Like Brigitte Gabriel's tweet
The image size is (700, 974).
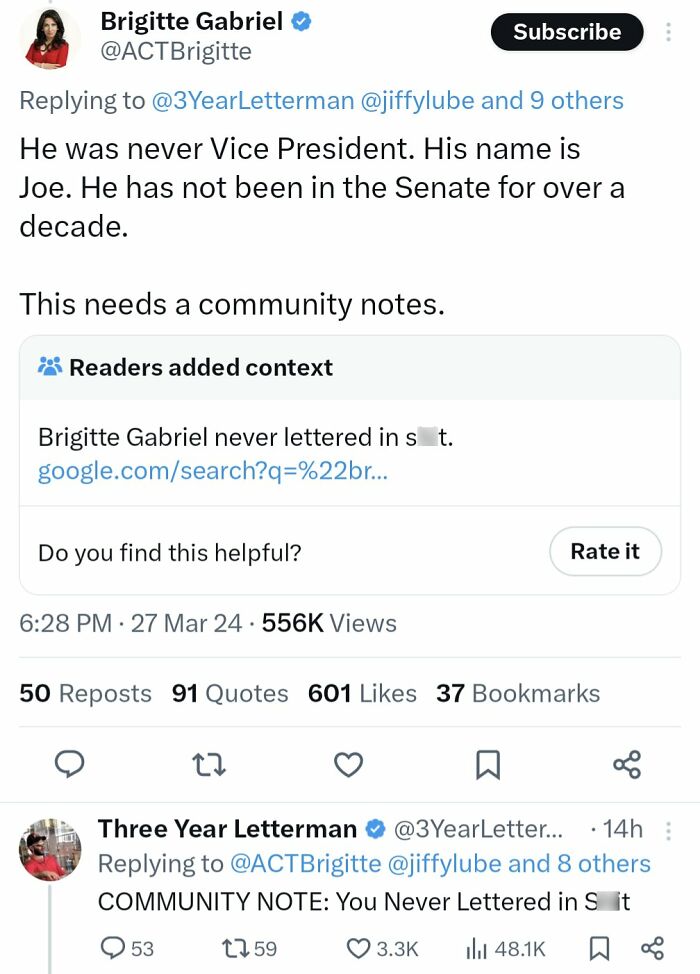click(x=348, y=764)
